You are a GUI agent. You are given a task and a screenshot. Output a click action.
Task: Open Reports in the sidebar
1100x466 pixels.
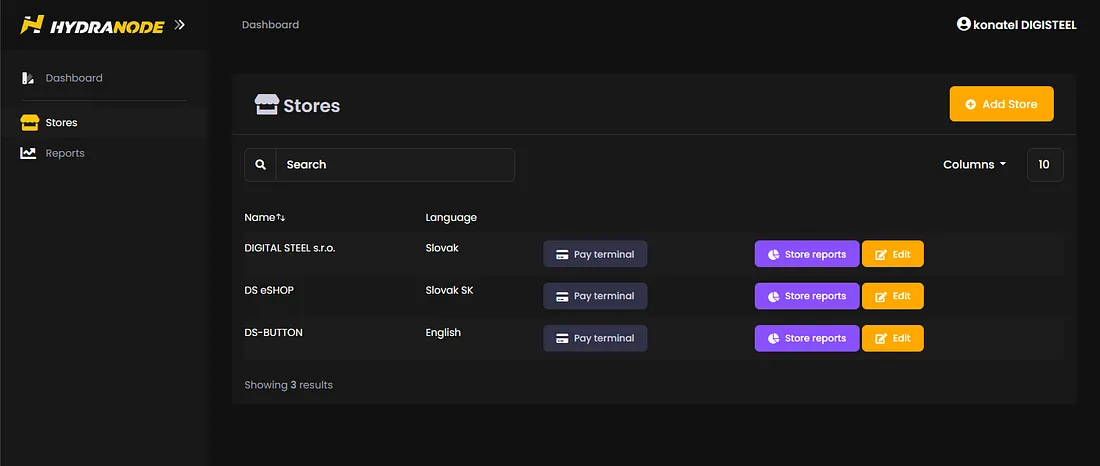tap(64, 153)
